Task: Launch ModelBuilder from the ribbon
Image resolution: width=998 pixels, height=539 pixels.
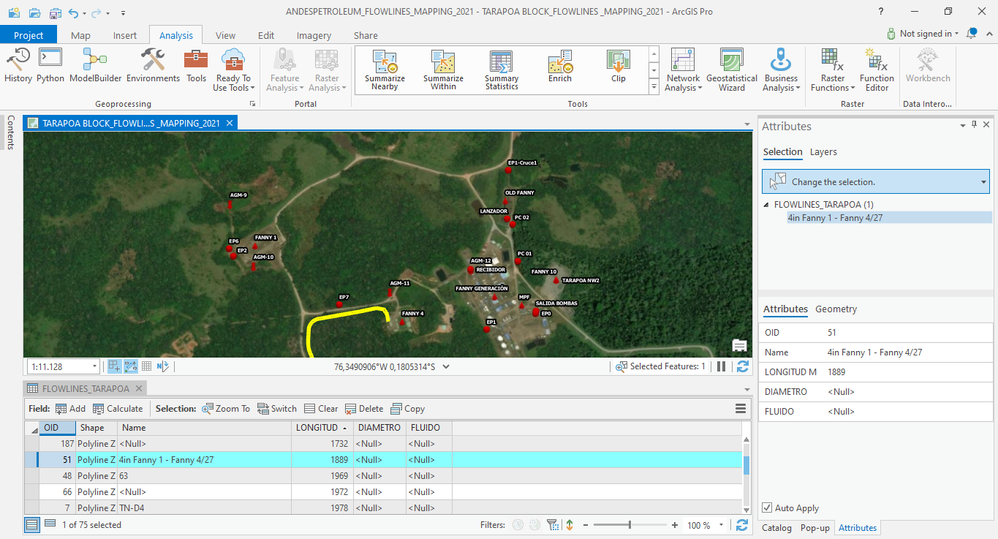Action: point(95,66)
